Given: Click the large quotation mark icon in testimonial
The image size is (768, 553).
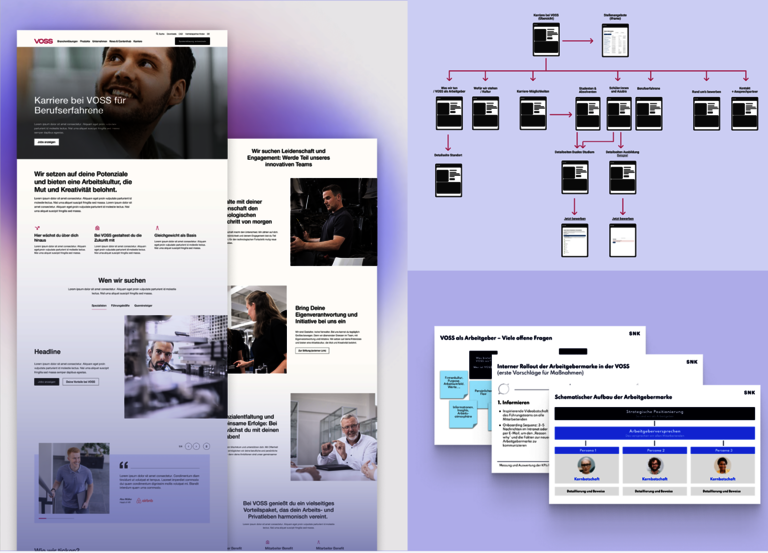Looking at the screenshot, I should pyautogui.click(x=124, y=465).
